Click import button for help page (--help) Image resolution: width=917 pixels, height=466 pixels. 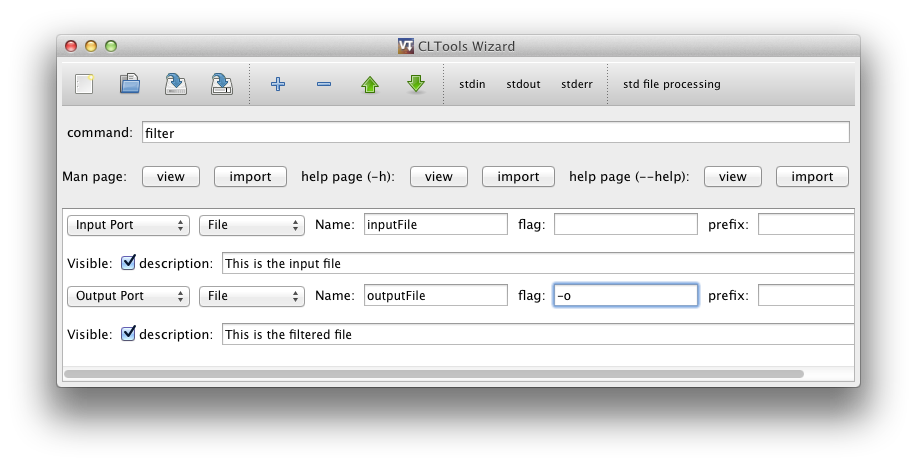pyautogui.click(x=812, y=177)
